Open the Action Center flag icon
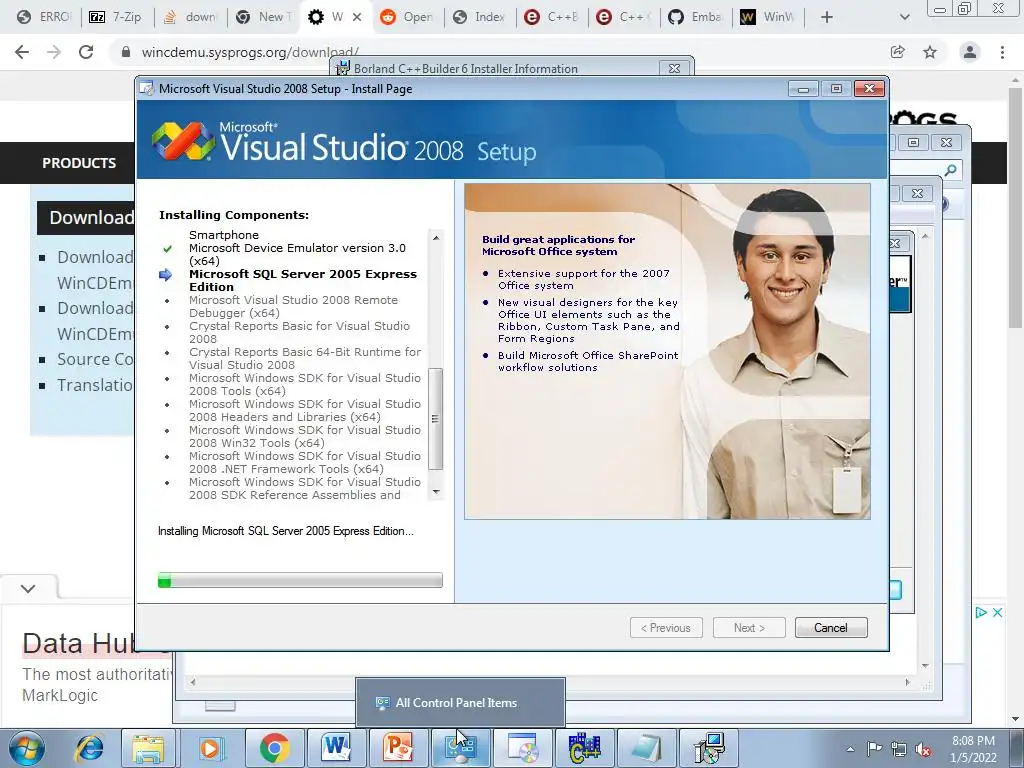Image resolution: width=1024 pixels, height=768 pixels. [874, 748]
